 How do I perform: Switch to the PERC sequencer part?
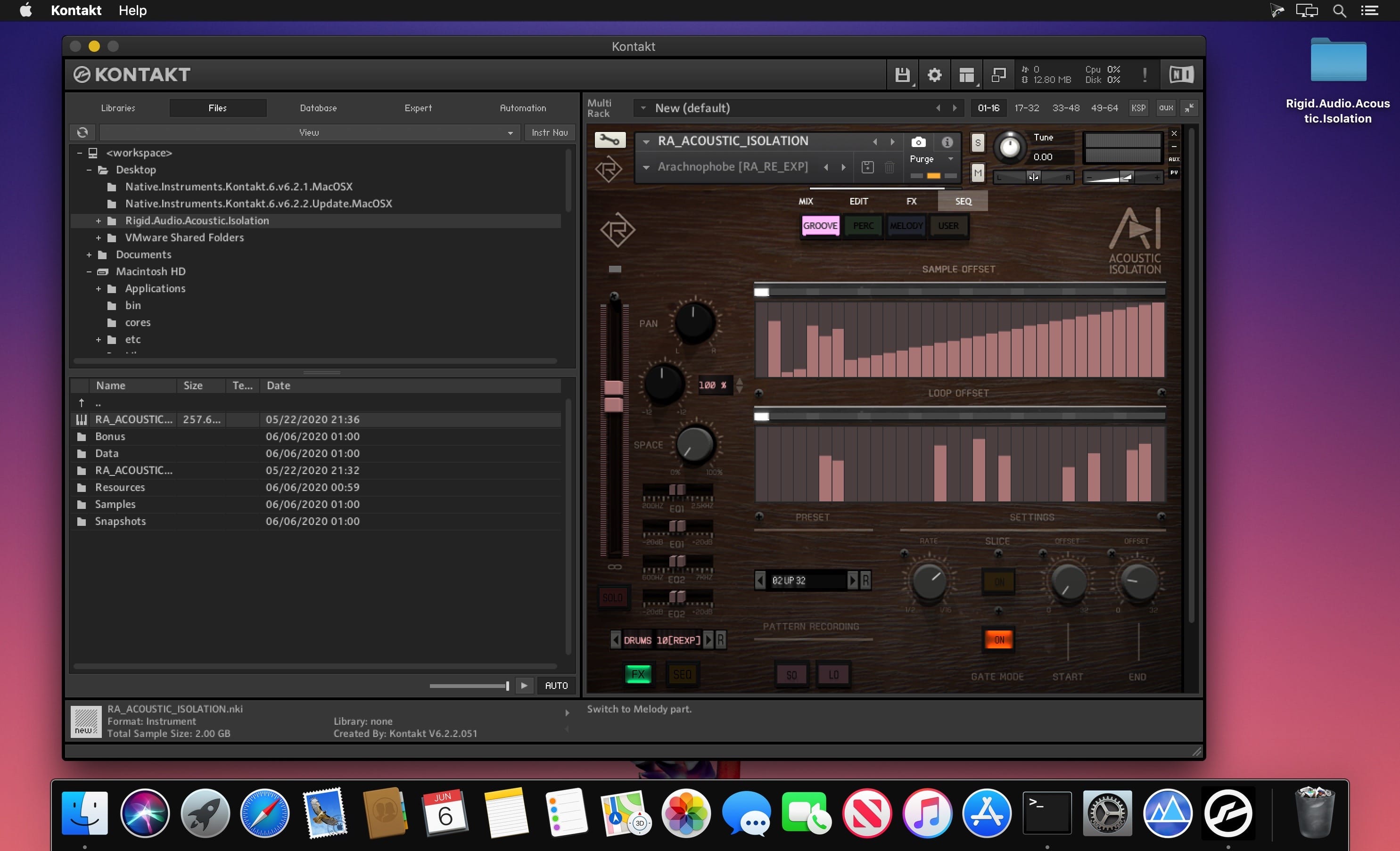[863, 226]
